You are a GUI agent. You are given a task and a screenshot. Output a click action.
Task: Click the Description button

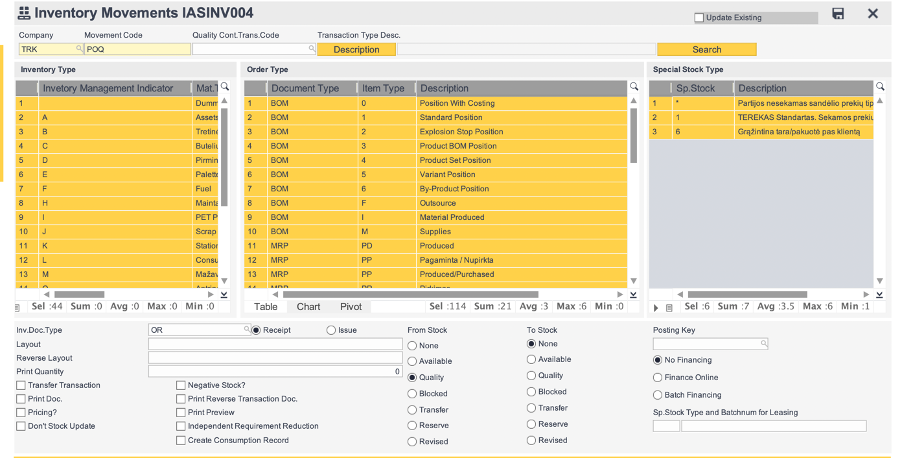pos(356,49)
